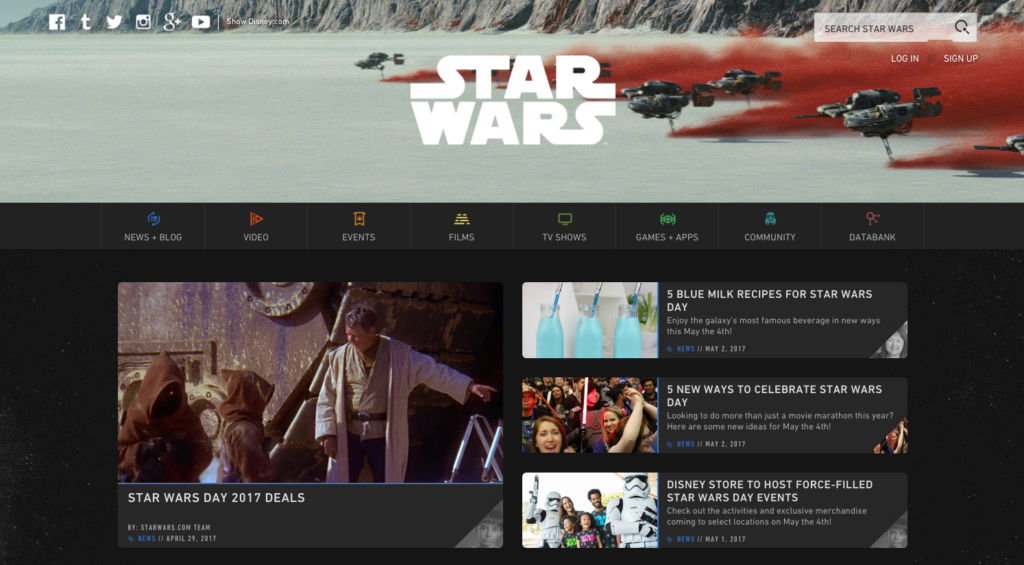Viewport: 1024px width, 565px height.
Task: Open the COMMUNITY menu label
Action: pyautogui.click(x=770, y=238)
